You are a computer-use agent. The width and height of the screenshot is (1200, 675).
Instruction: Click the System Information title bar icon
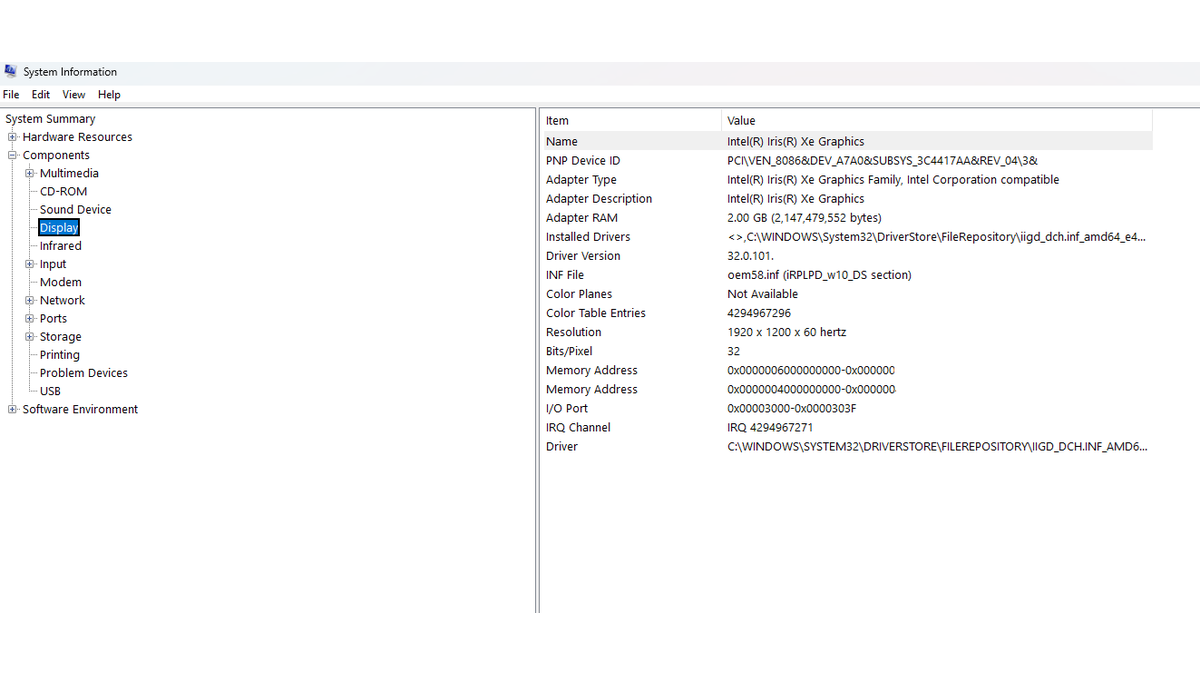click(x=10, y=71)
